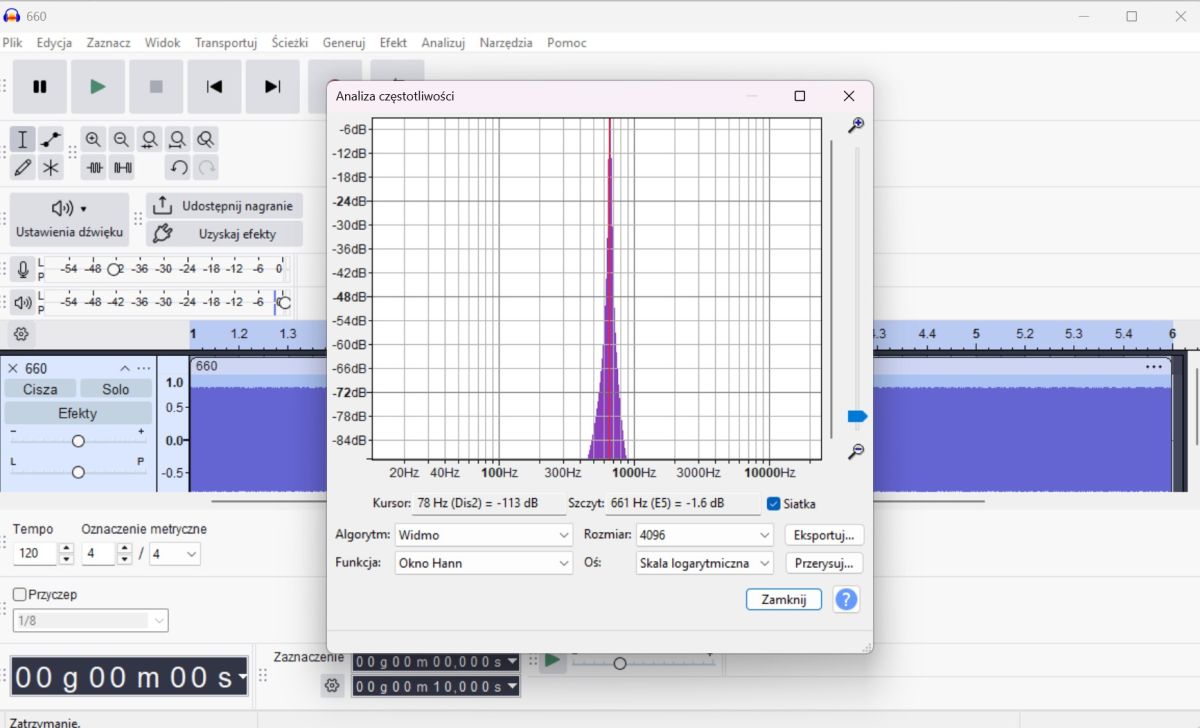Close track 660 with X icon
Screen dimensions: 1200x728
(x=13, y=369)
